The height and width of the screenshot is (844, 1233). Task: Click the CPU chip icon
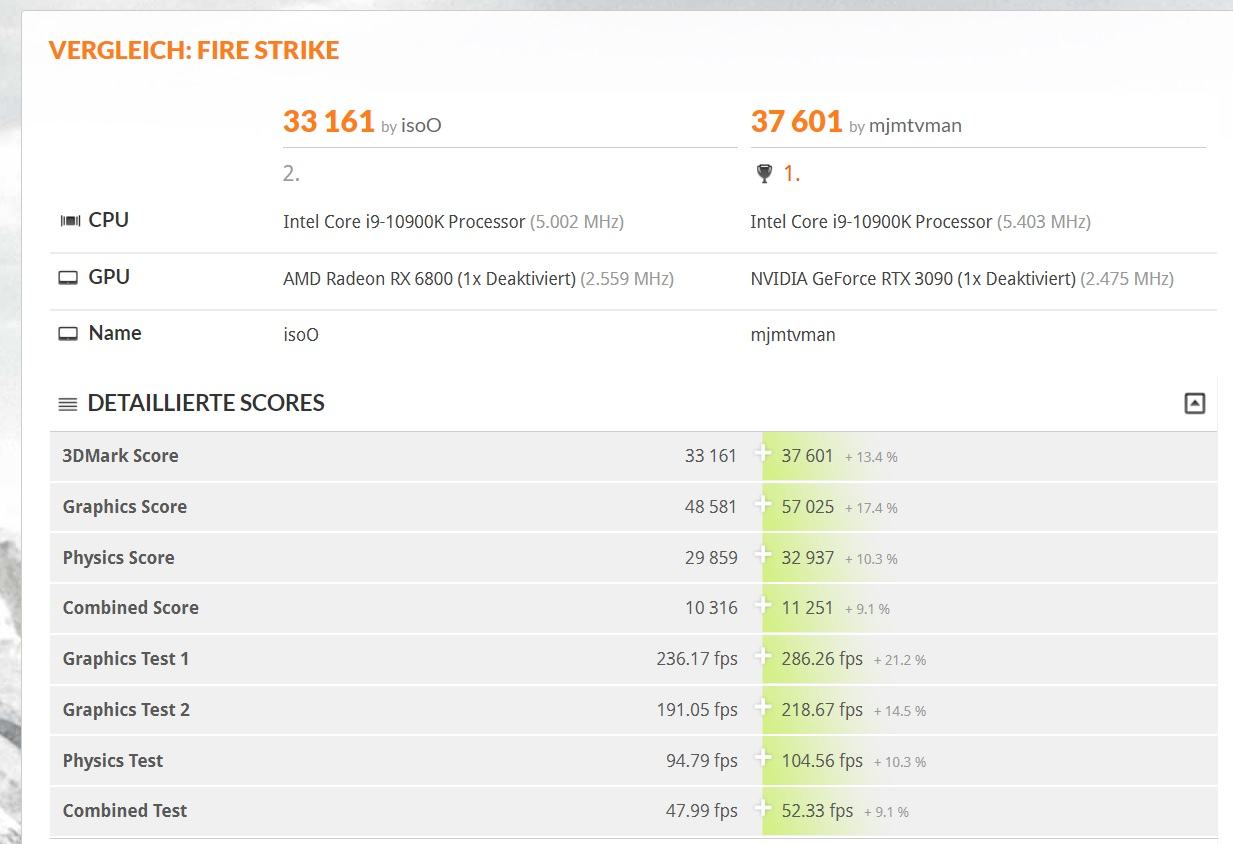(x=70, y=220)
